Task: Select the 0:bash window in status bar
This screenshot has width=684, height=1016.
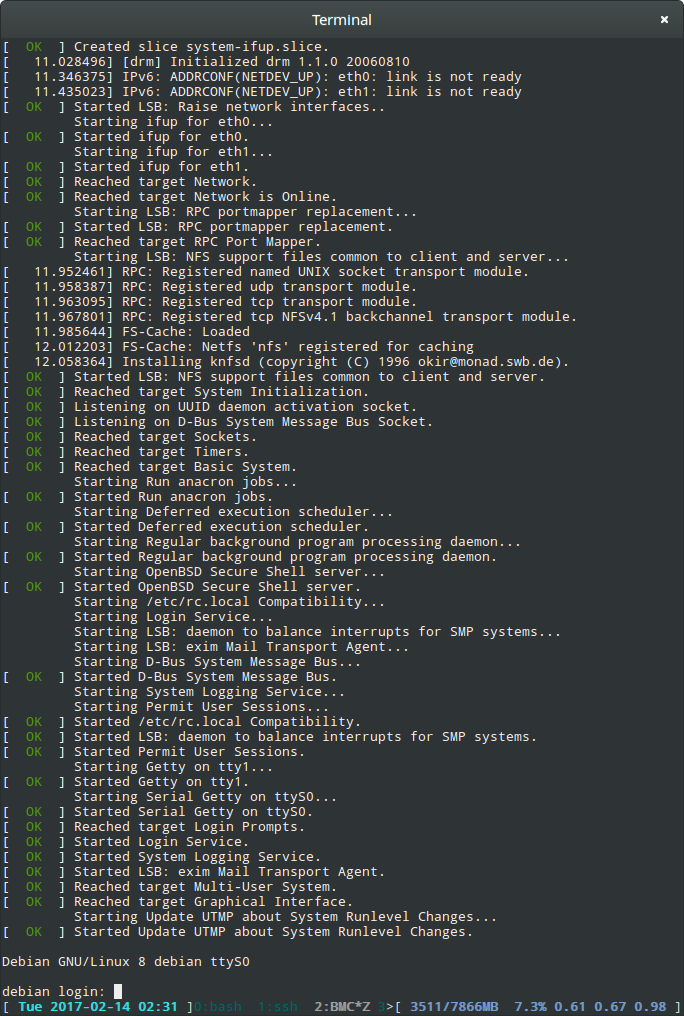Action: 218,1006
